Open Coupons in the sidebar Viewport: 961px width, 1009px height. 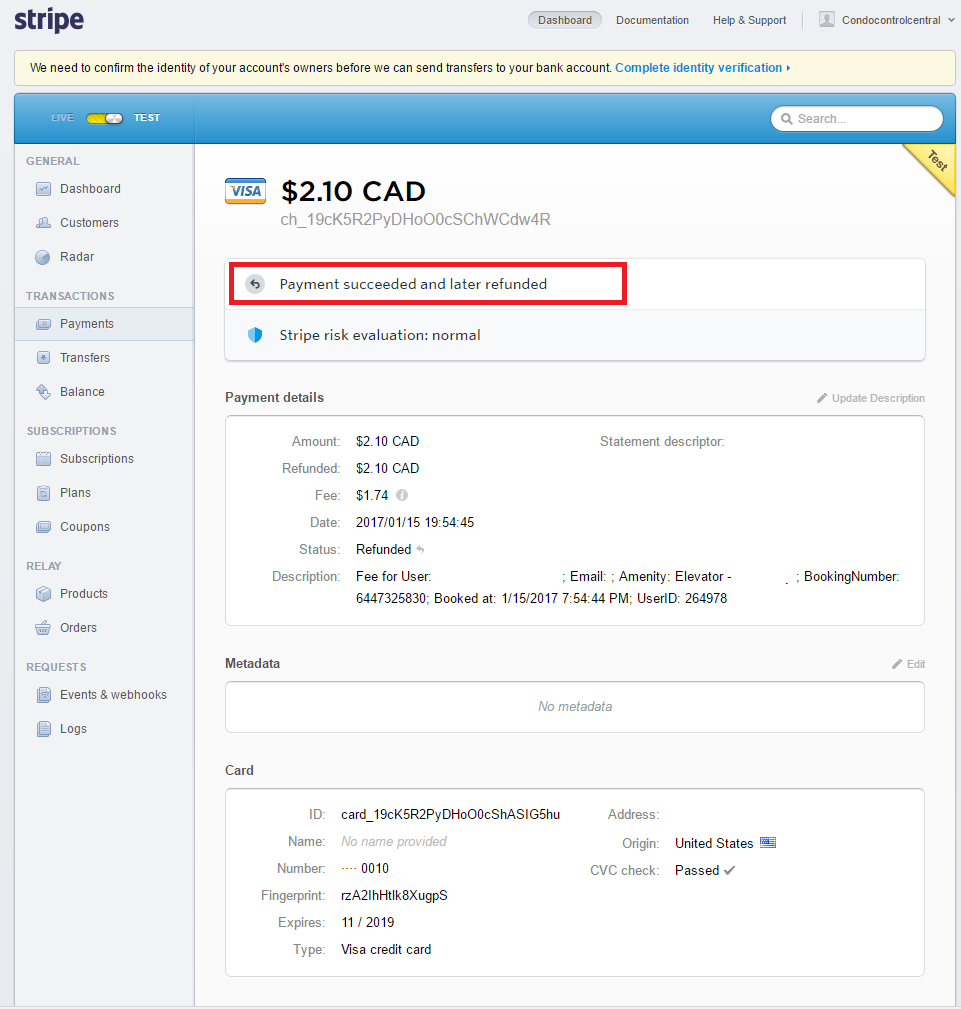click(85, 527)
